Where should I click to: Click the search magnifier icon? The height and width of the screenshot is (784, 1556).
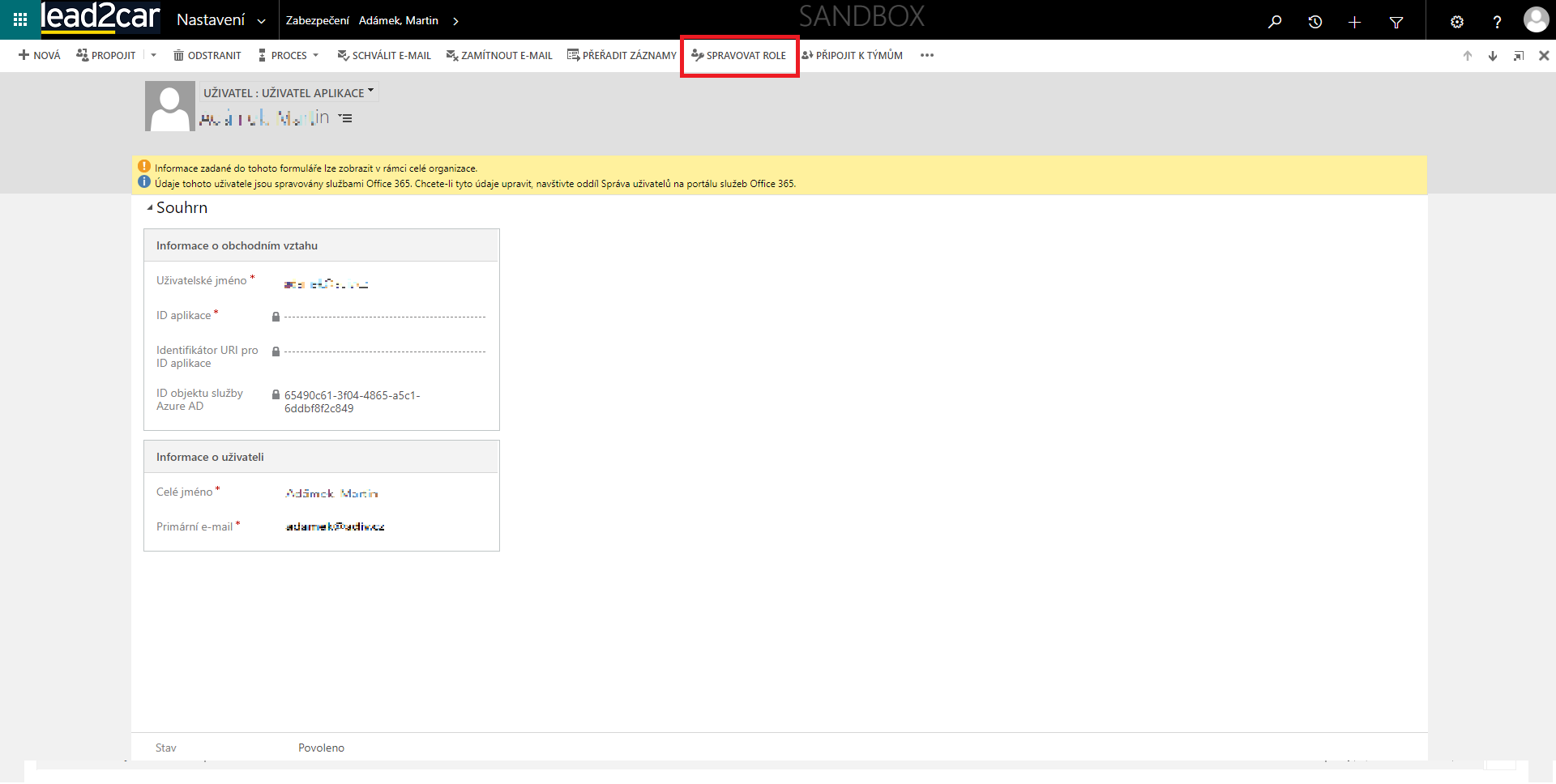coord(1275,22)
